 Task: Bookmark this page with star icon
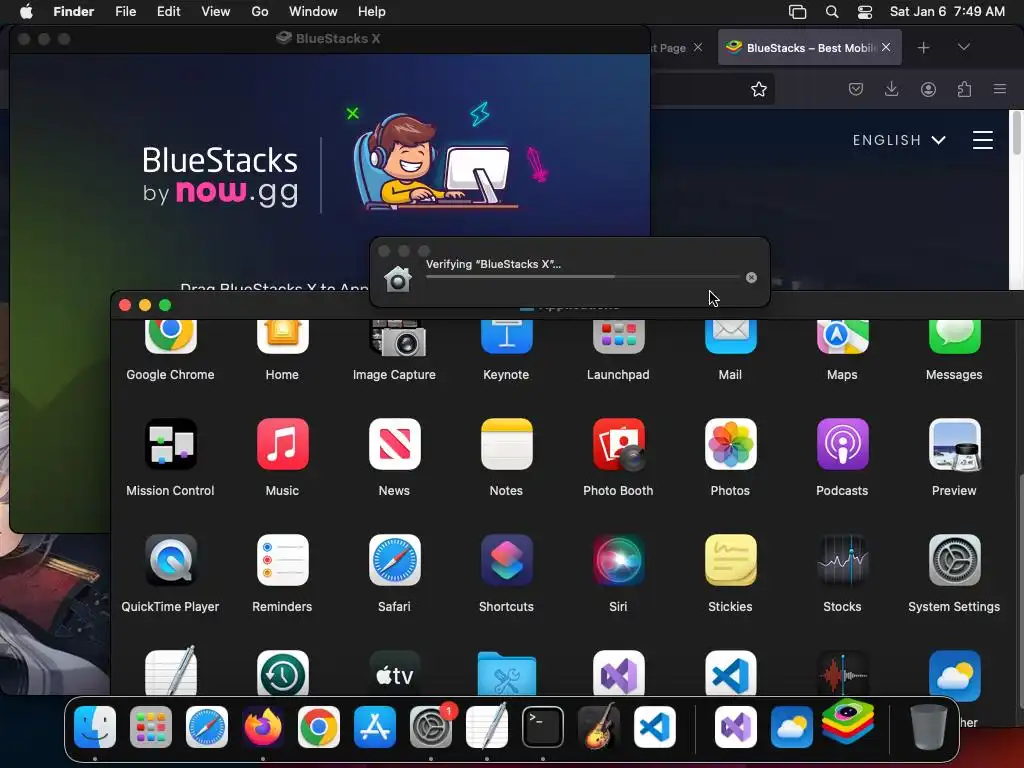click(758, 89)
